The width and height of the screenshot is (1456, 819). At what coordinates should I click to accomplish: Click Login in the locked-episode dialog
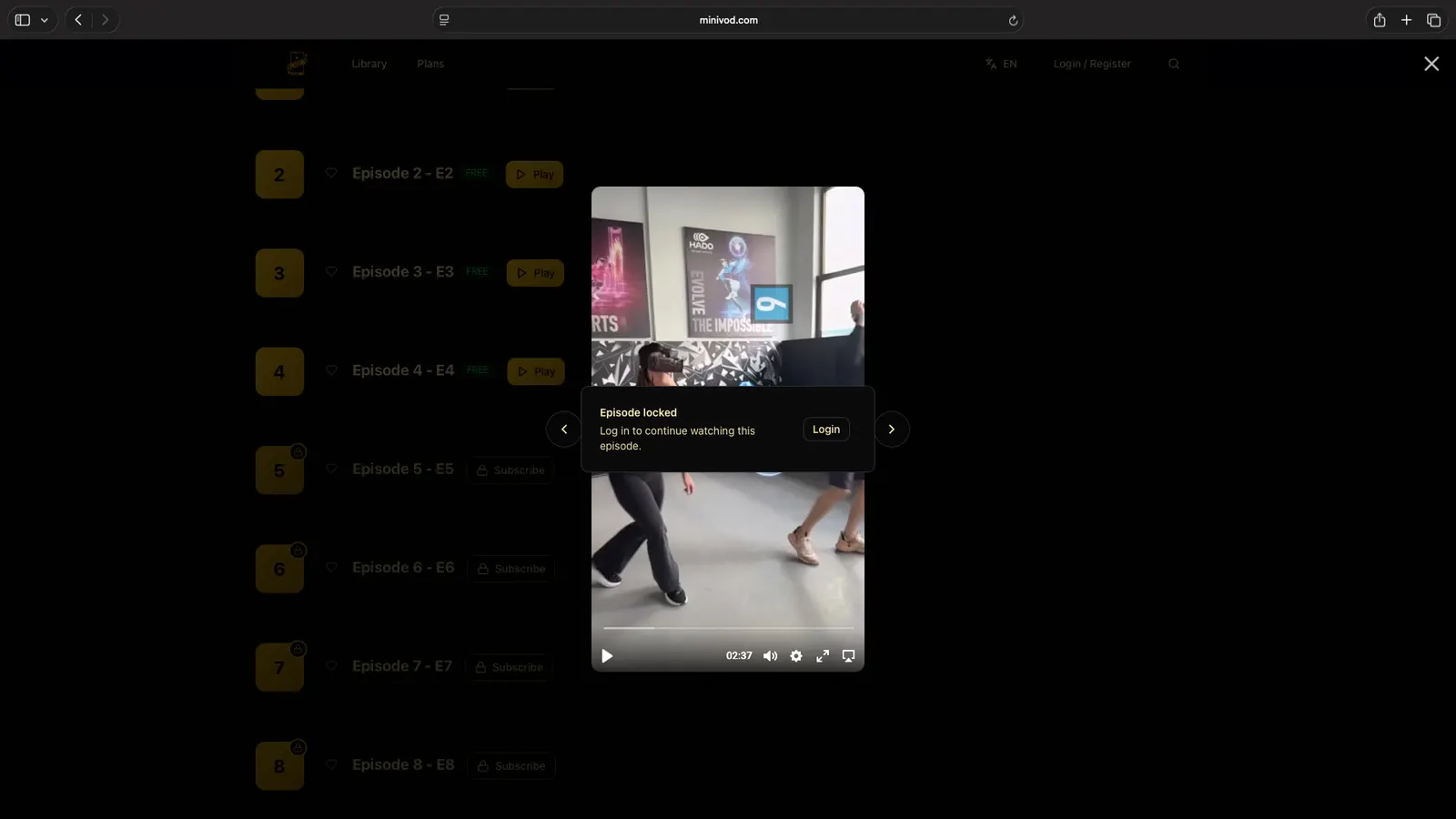click(826, 430)
